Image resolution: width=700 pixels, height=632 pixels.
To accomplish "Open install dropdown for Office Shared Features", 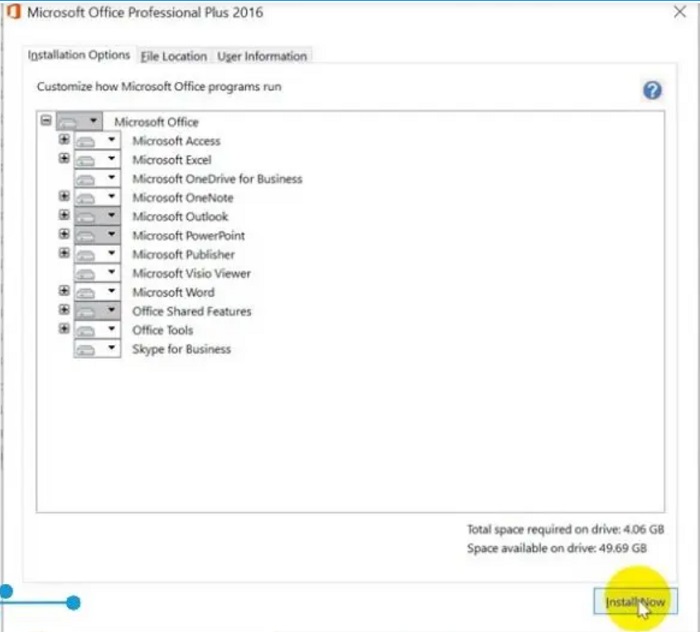I will [x=97, y=311].
